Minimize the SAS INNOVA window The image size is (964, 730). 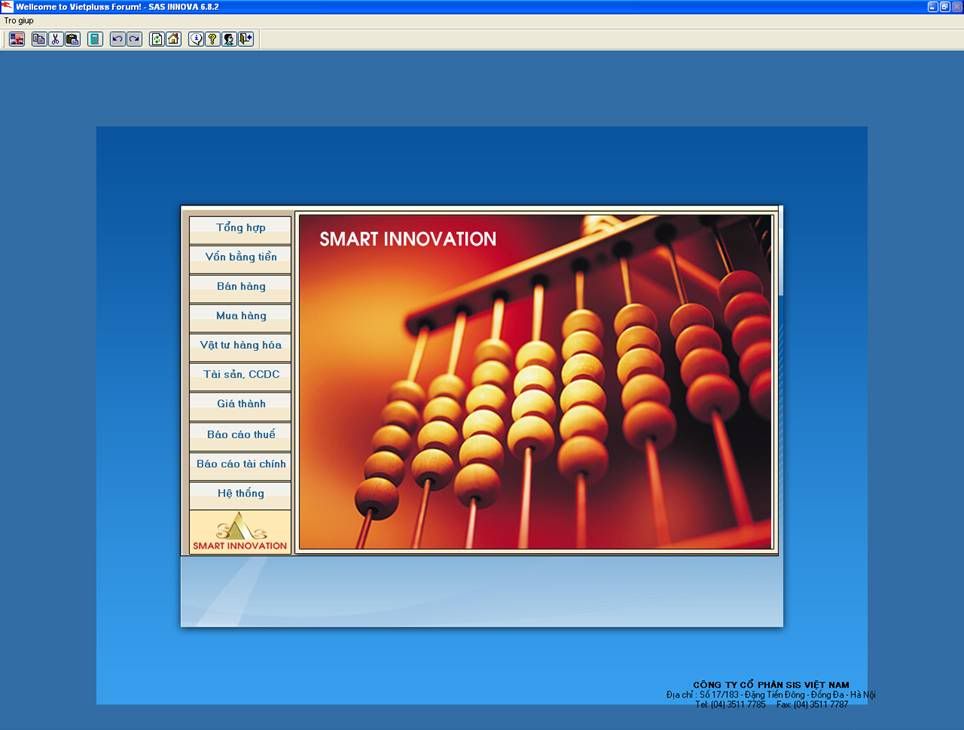tap(932, 7)
